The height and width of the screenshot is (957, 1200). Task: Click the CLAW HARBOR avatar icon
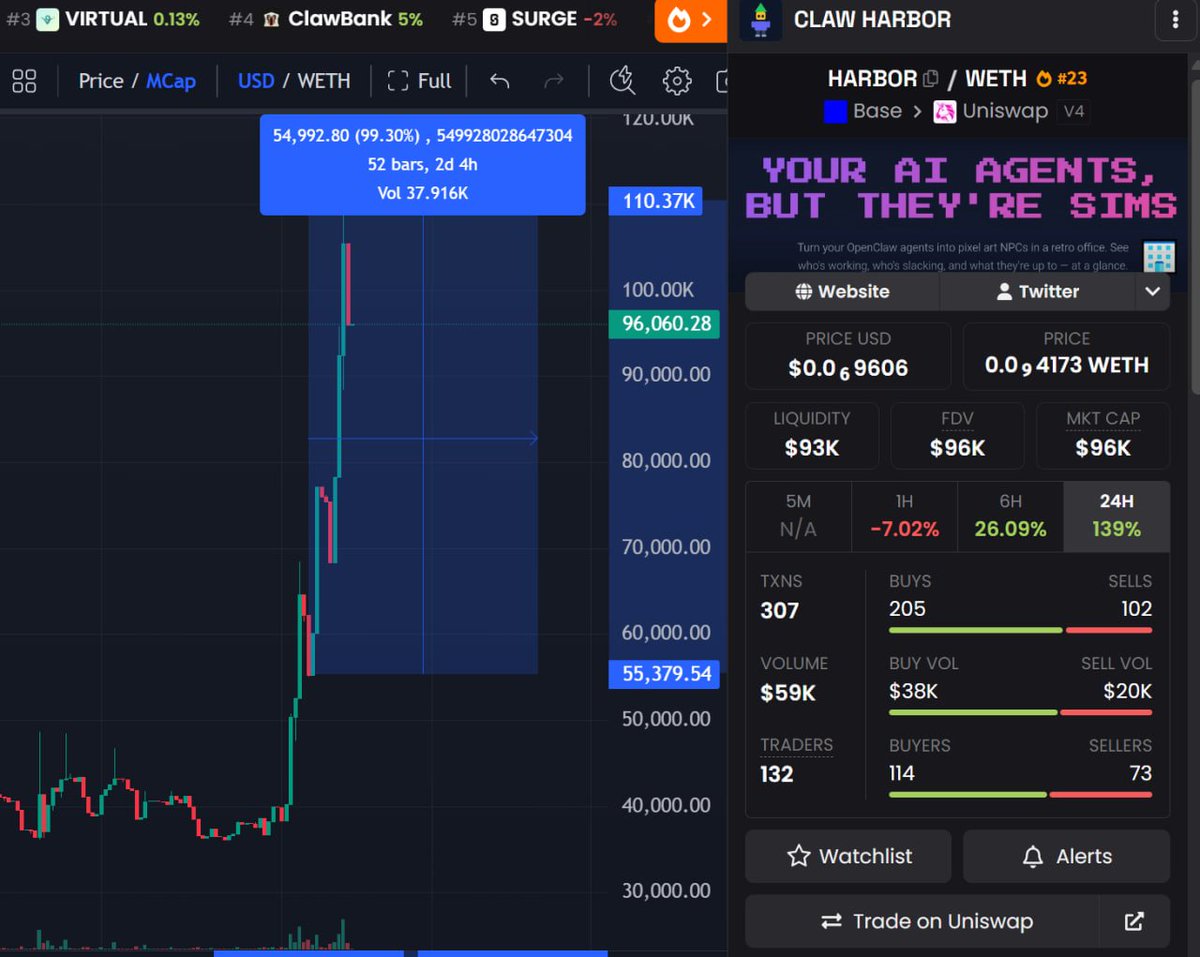pyautogui.click(x=761, y=20)
